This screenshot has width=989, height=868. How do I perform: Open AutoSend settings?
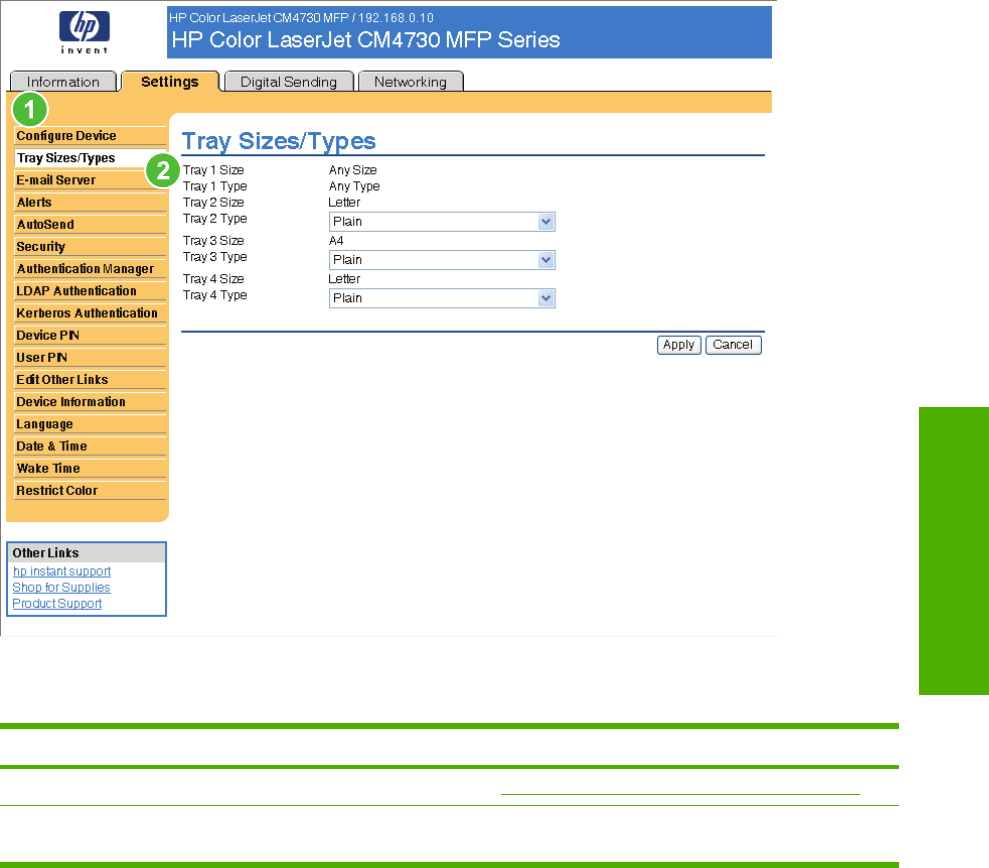pos(90,224)
